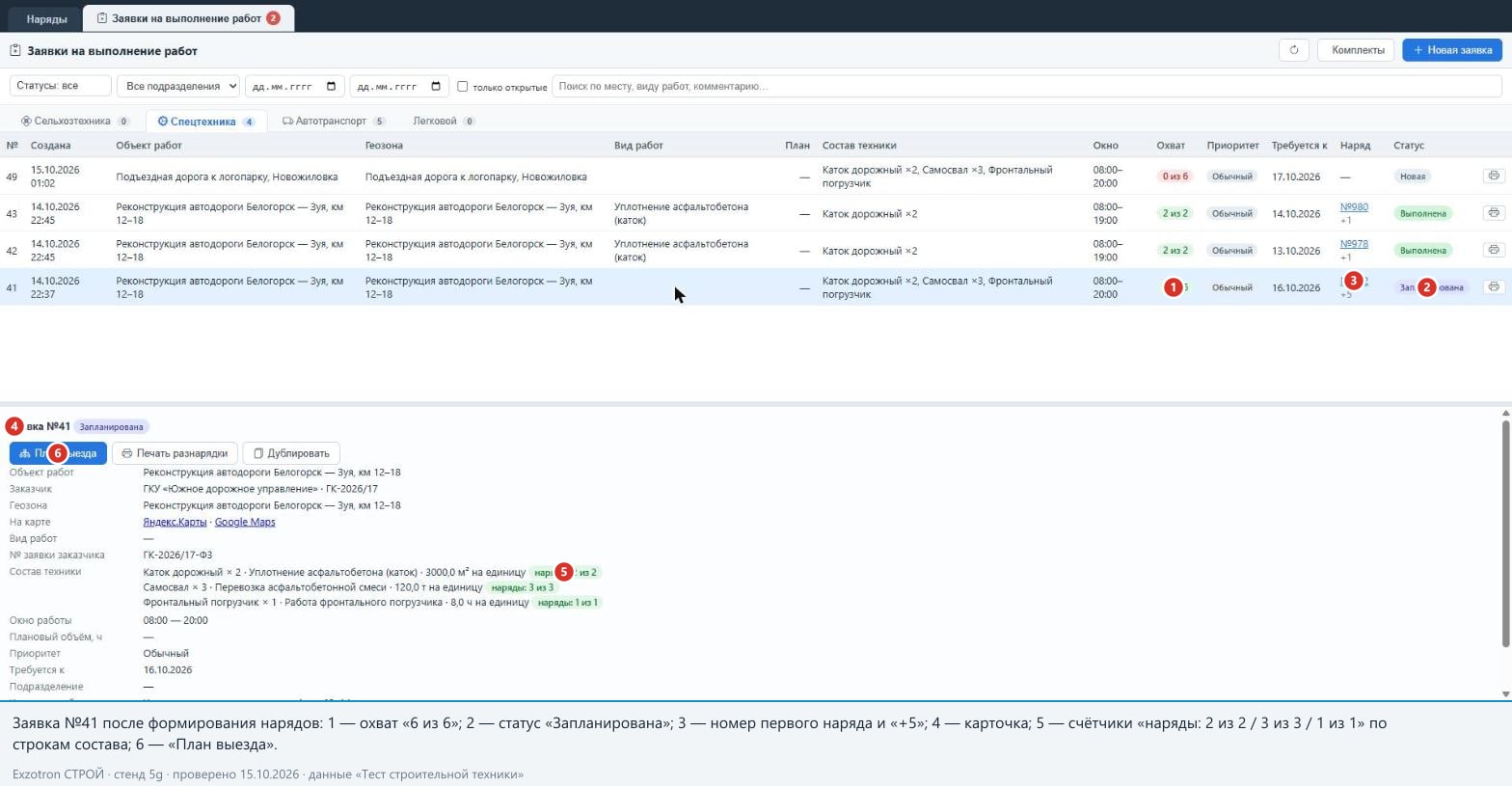Click 'Новая' status badge in row 49
Image resolution: width=1512 pixels, height=786 pixels.
coord(1412,176)
